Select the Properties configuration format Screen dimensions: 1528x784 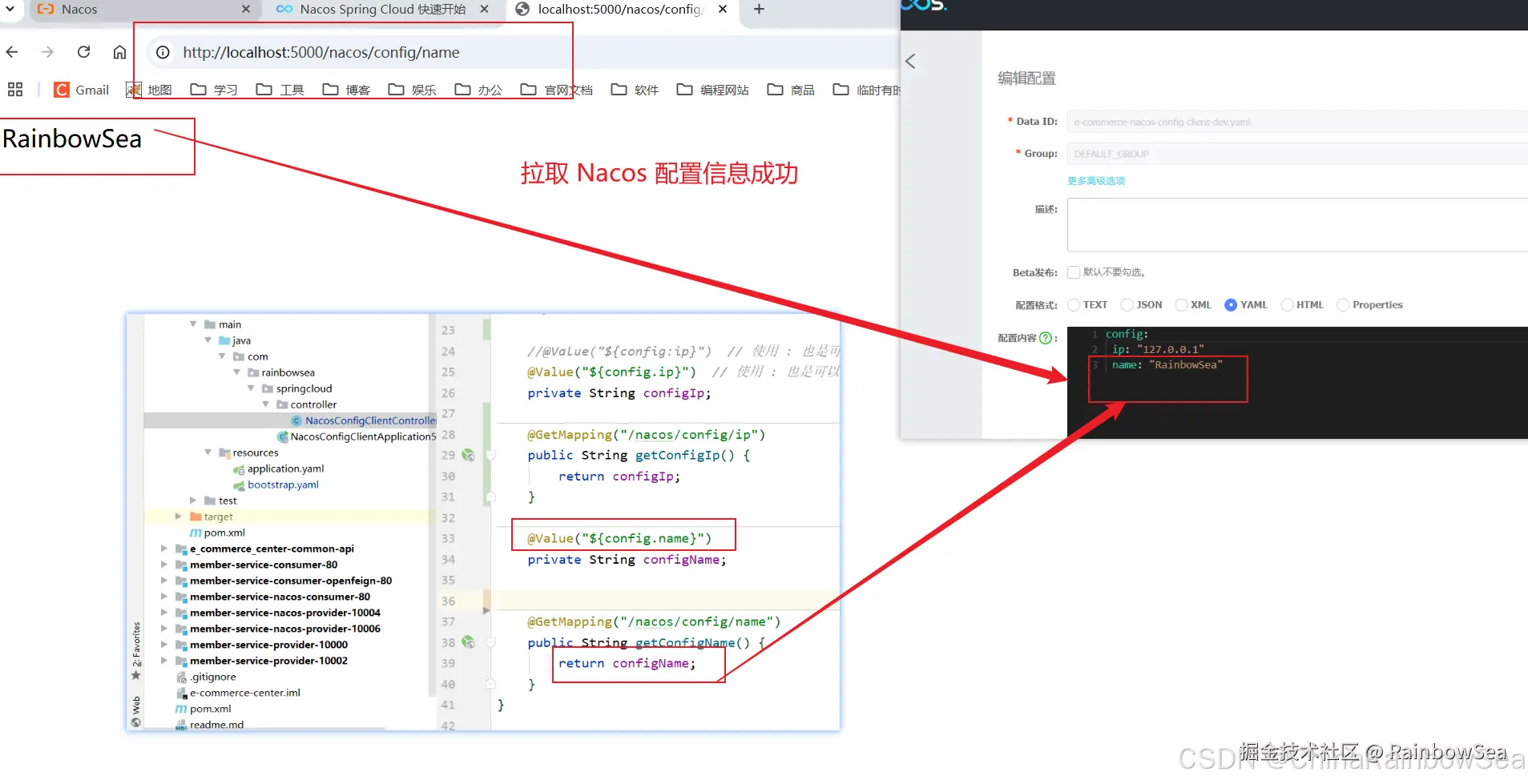(1343, 304)
